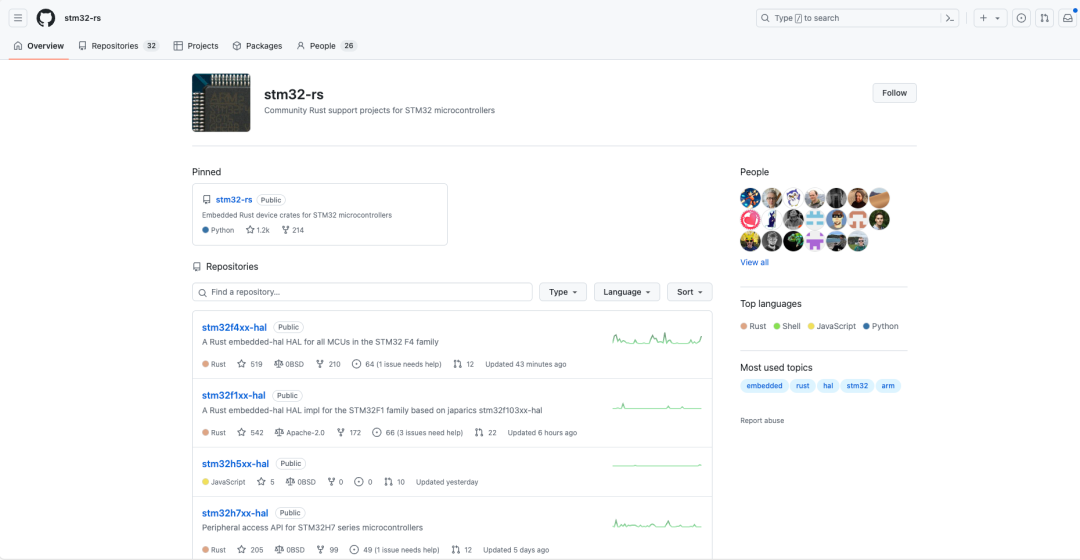Click the Report abuse link
This screenshot has height=560, width=1080.
pos(762,421)
